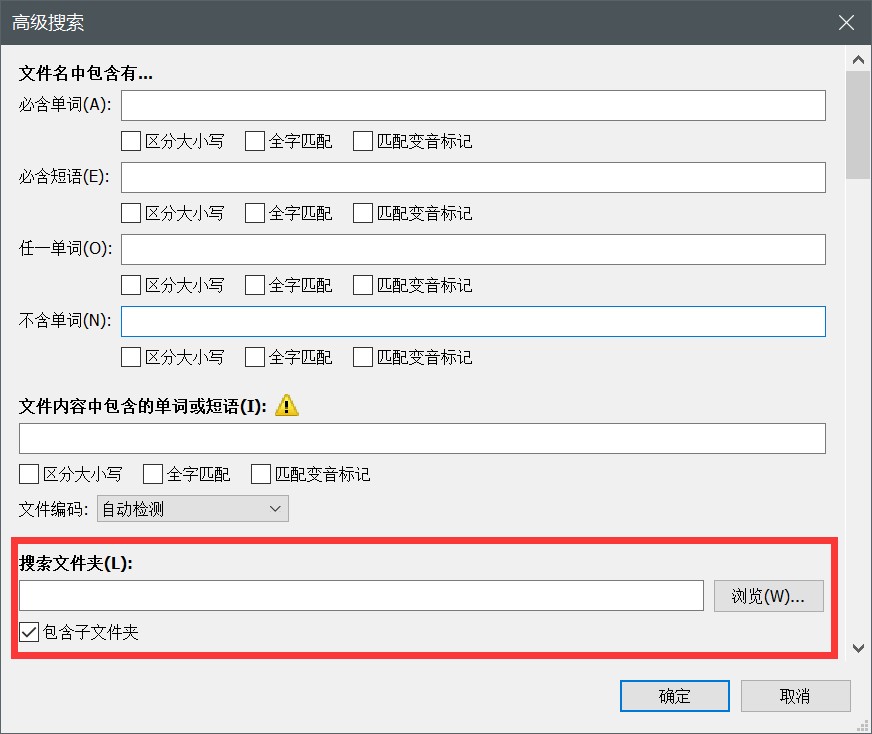The image size is (872, 734).
Task: Click into the 必含短语(E) input box
Action: point(472,177)
